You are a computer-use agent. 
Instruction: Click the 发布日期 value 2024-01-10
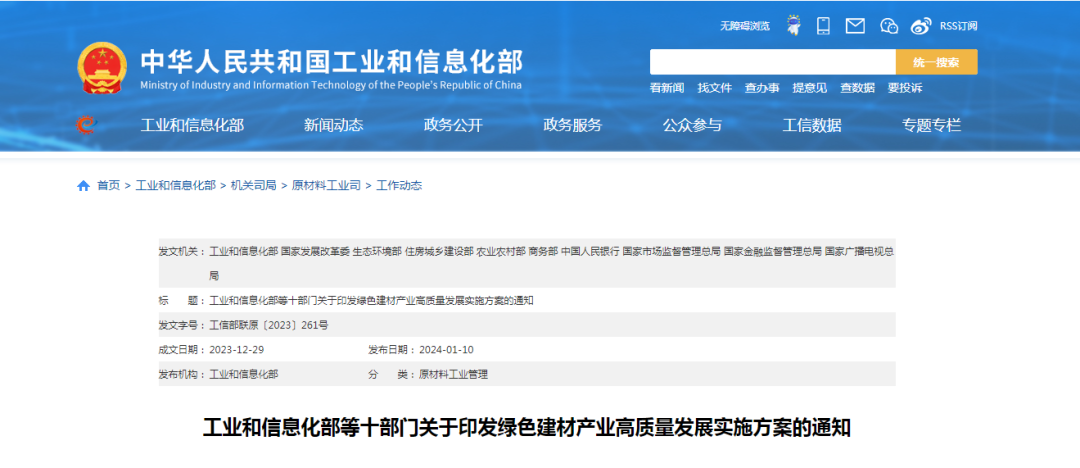pos(446,349)
